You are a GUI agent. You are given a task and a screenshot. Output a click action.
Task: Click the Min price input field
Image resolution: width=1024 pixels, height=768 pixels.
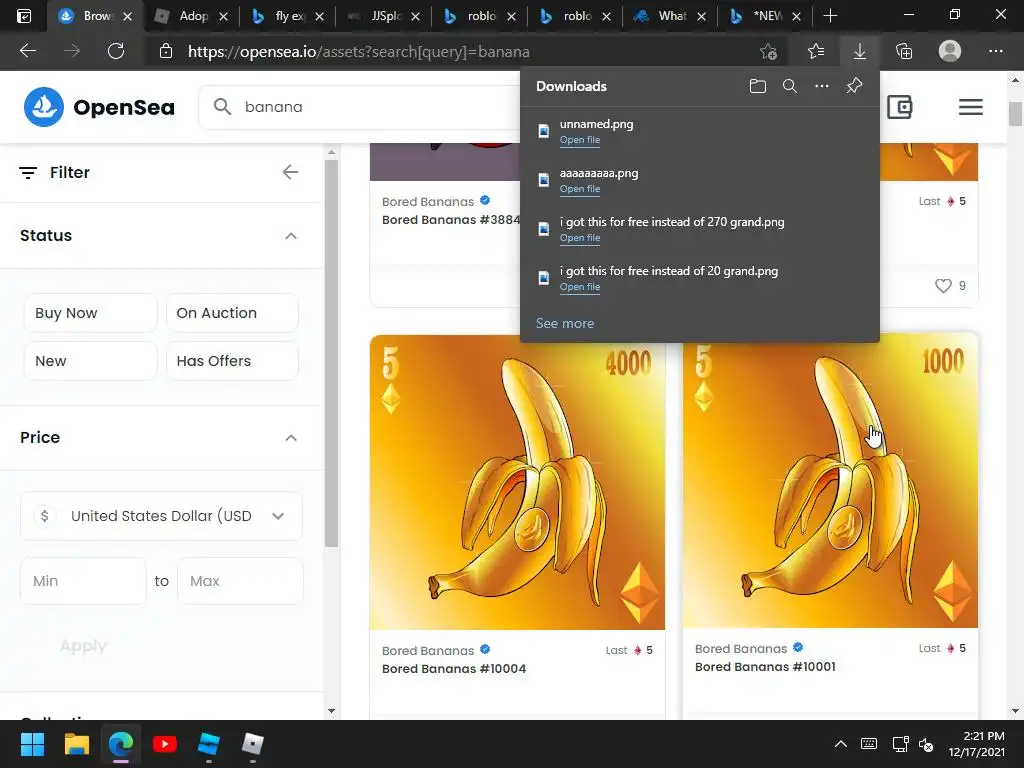[84, 581]
